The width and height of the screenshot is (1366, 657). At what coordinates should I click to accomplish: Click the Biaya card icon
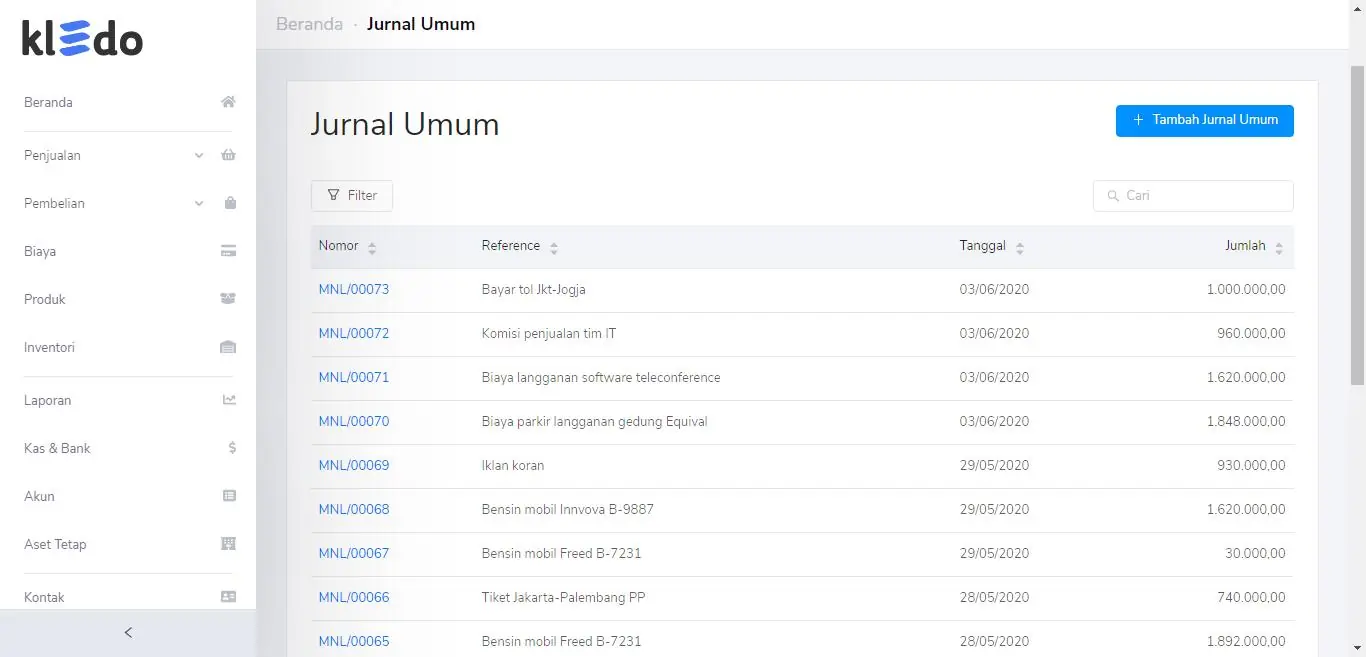coord(228,251)
